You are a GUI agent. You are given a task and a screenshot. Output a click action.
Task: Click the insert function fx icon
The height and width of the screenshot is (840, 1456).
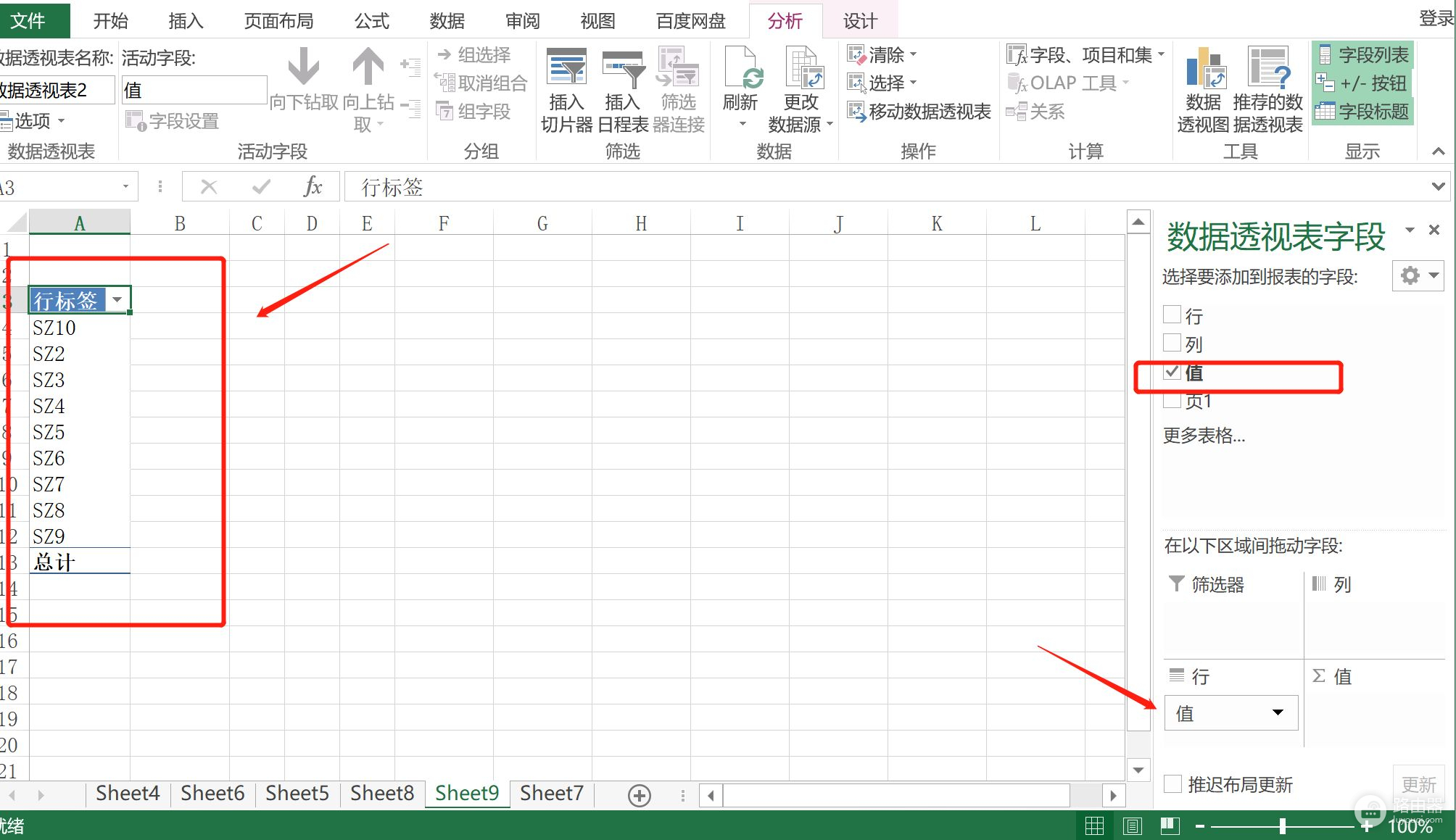click(x=313, y=187)
